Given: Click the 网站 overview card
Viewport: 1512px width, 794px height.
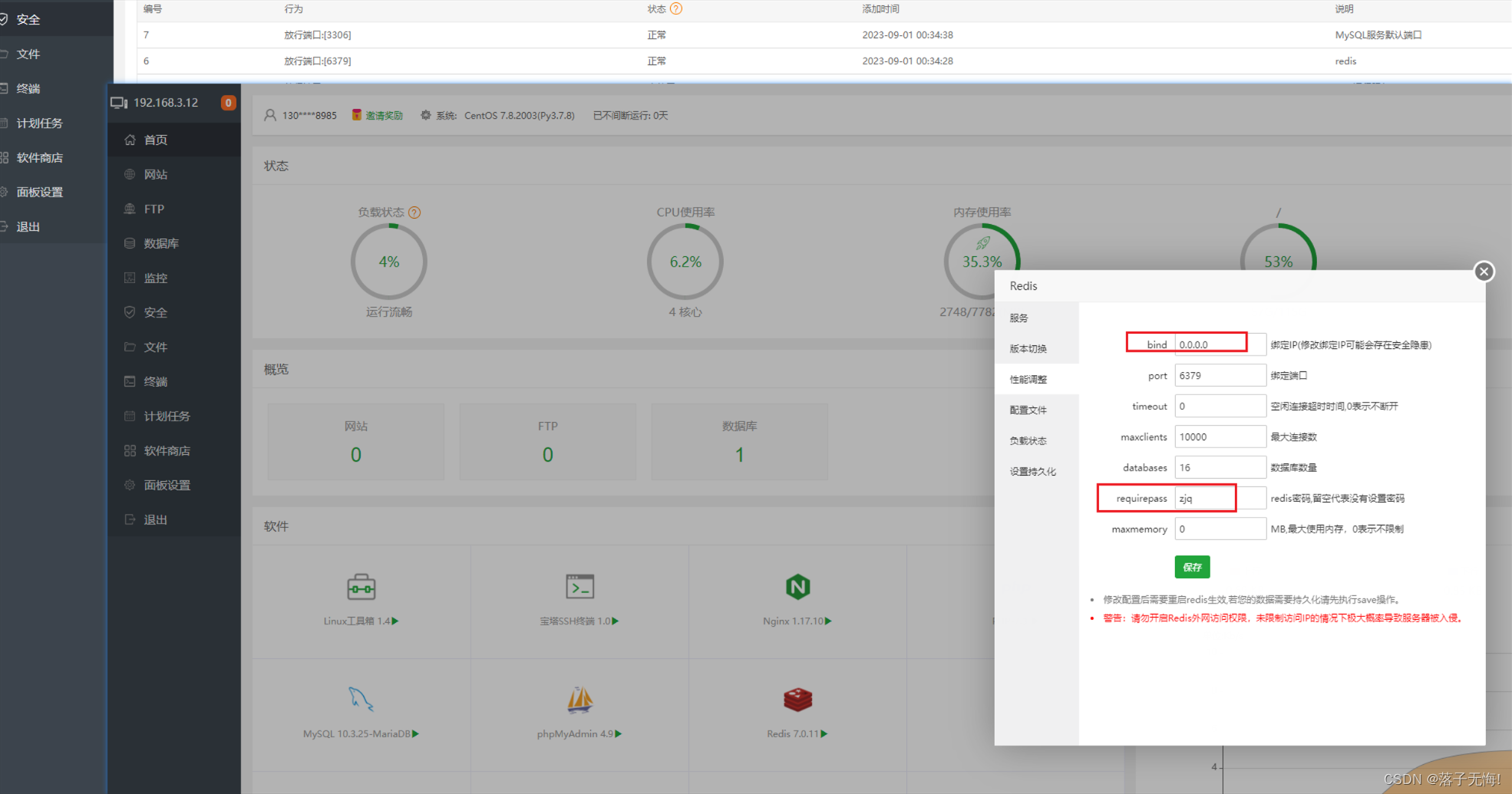Looking at the screenshot, I should pos(356,442).
